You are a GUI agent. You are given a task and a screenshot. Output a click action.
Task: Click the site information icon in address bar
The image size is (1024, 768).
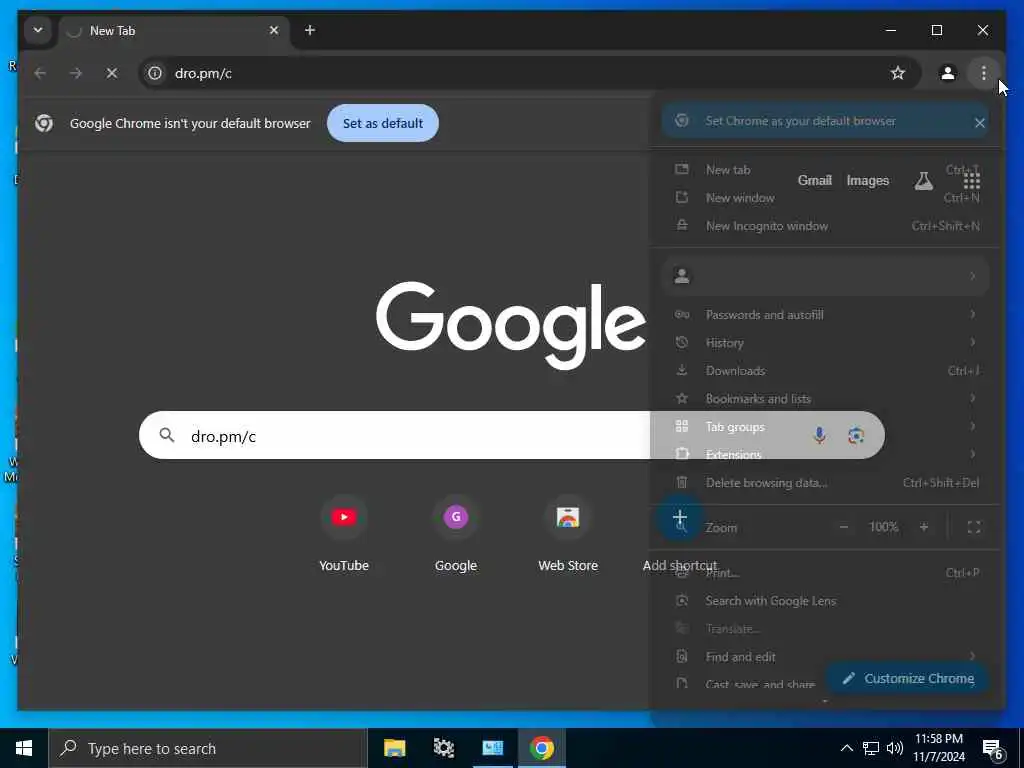(x=155, y=73)
